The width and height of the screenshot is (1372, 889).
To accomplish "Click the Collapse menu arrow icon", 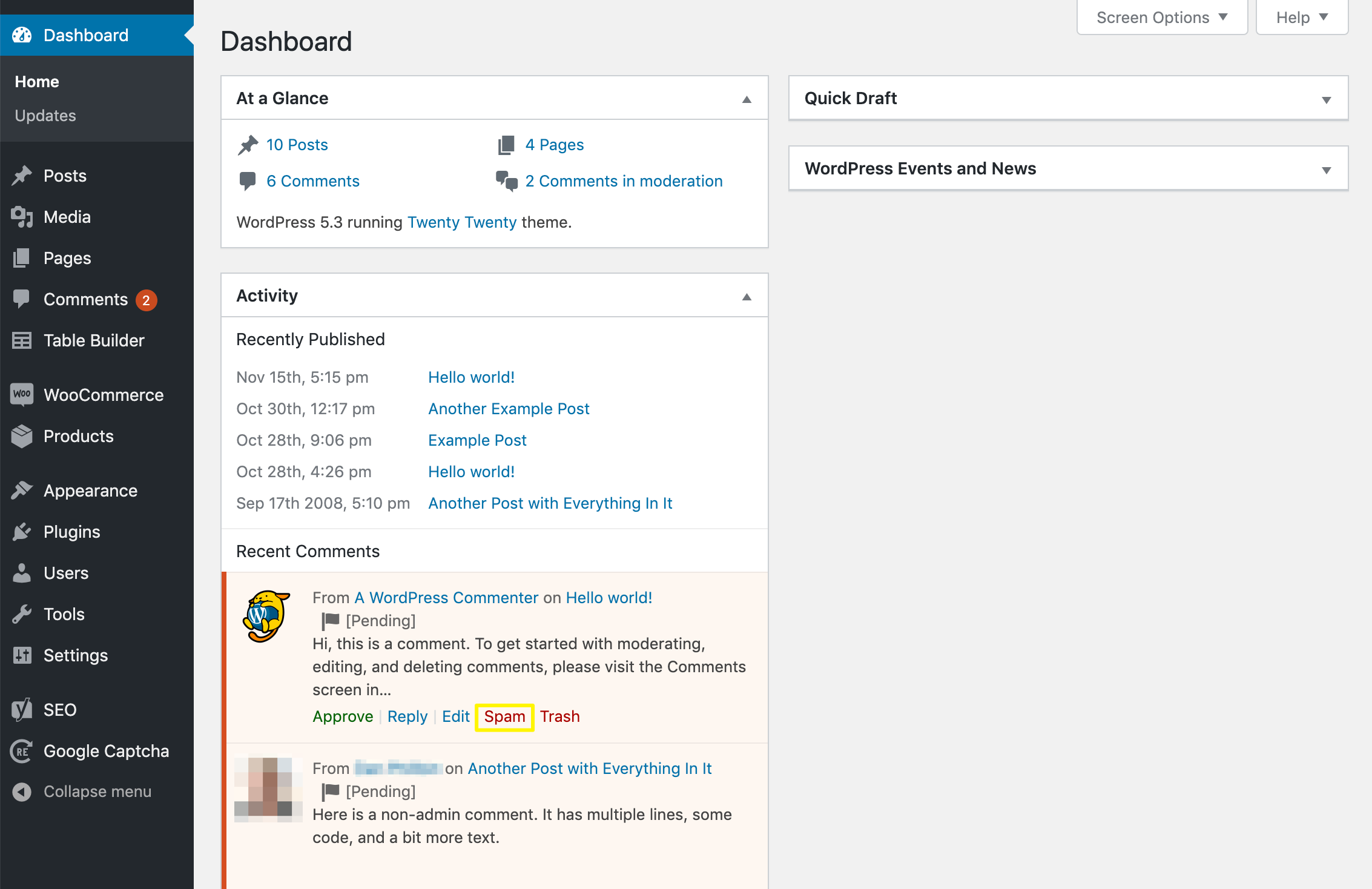I will 22,792.
